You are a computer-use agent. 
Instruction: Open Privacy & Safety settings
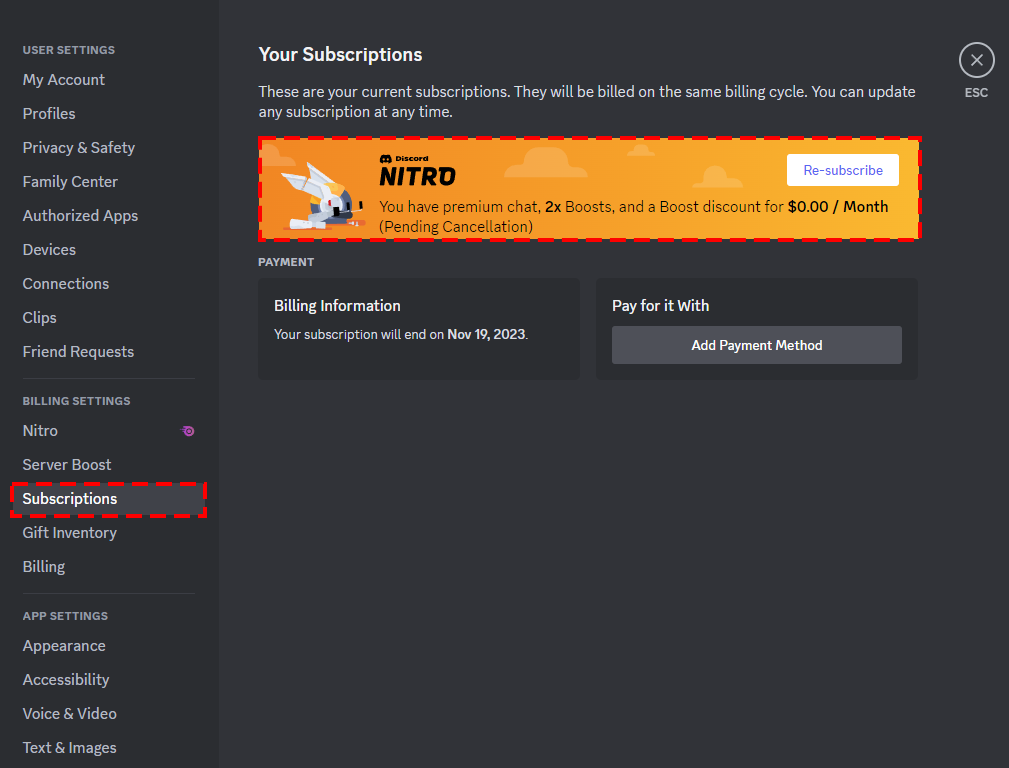[x=78, y=147]
